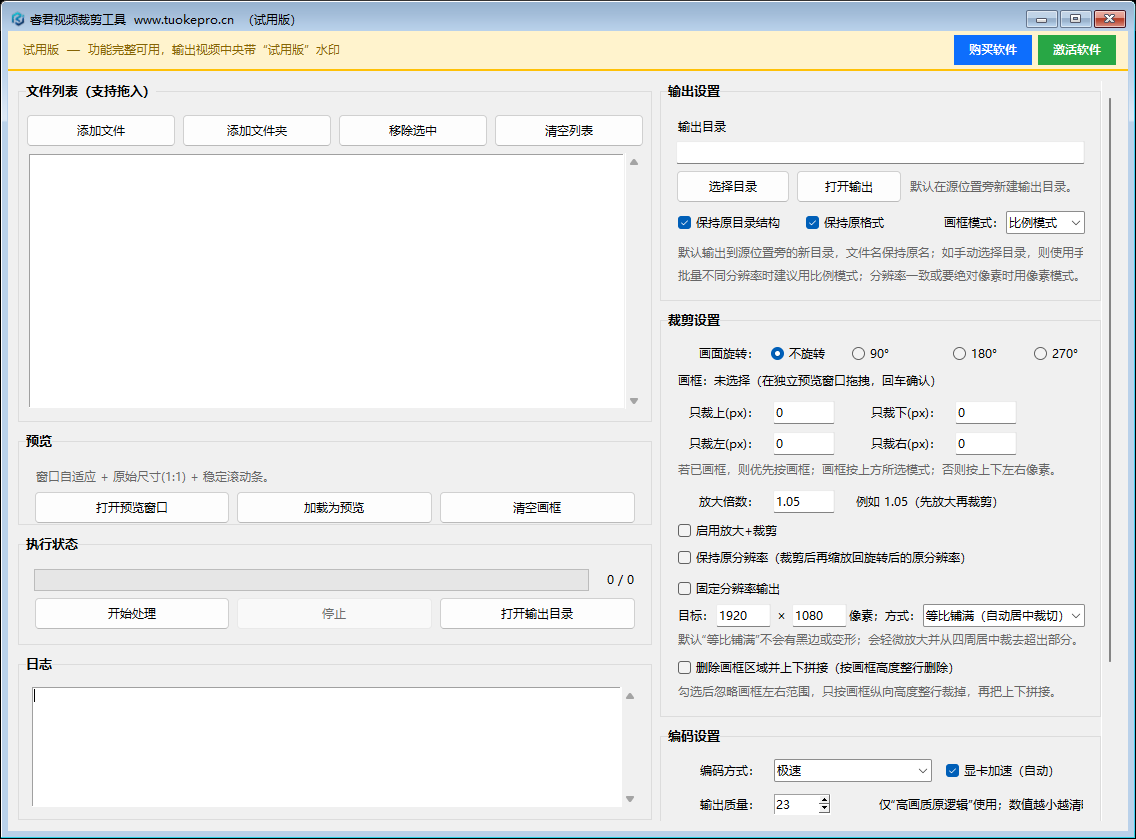1136x839 pixels.
Task: Click 移除选中 button
Action: (413, 130)
